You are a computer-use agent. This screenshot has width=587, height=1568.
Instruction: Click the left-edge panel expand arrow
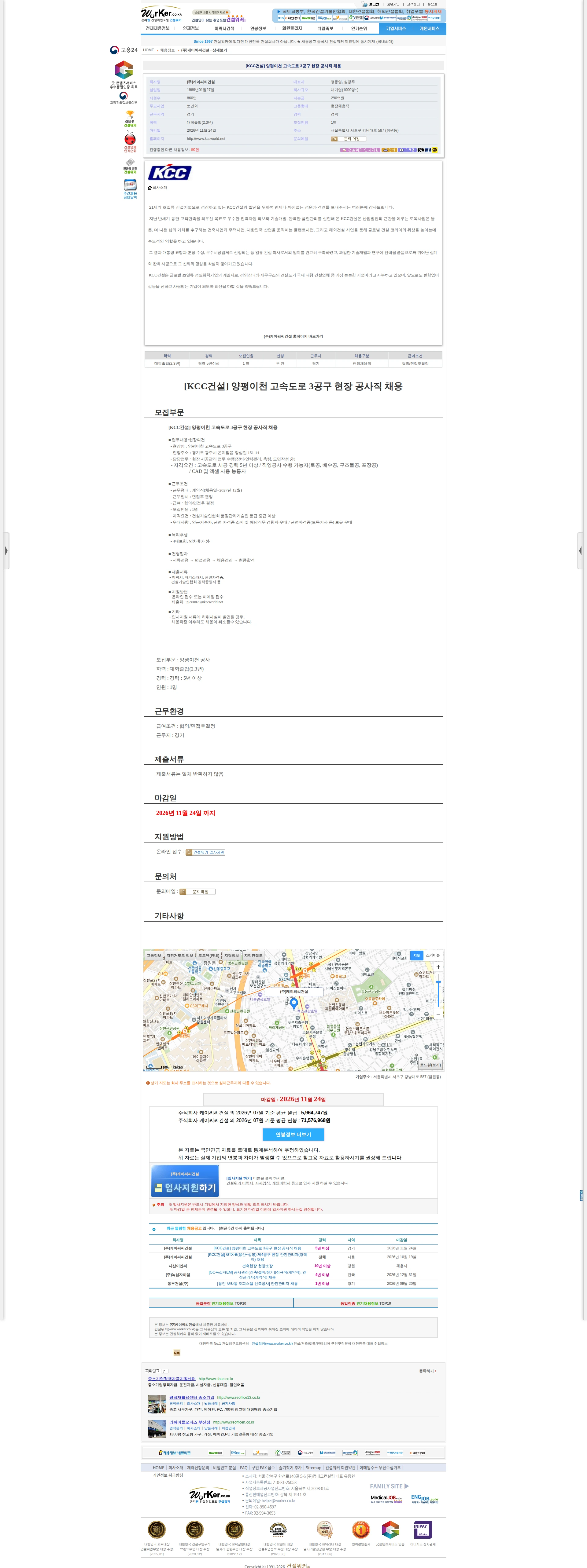coord(6,550)
